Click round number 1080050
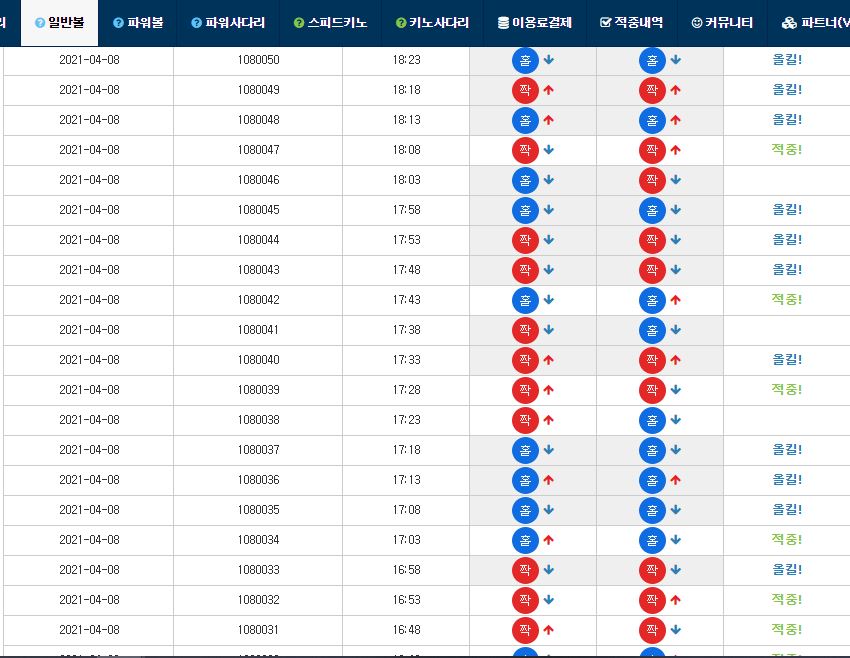 (259, 60)
